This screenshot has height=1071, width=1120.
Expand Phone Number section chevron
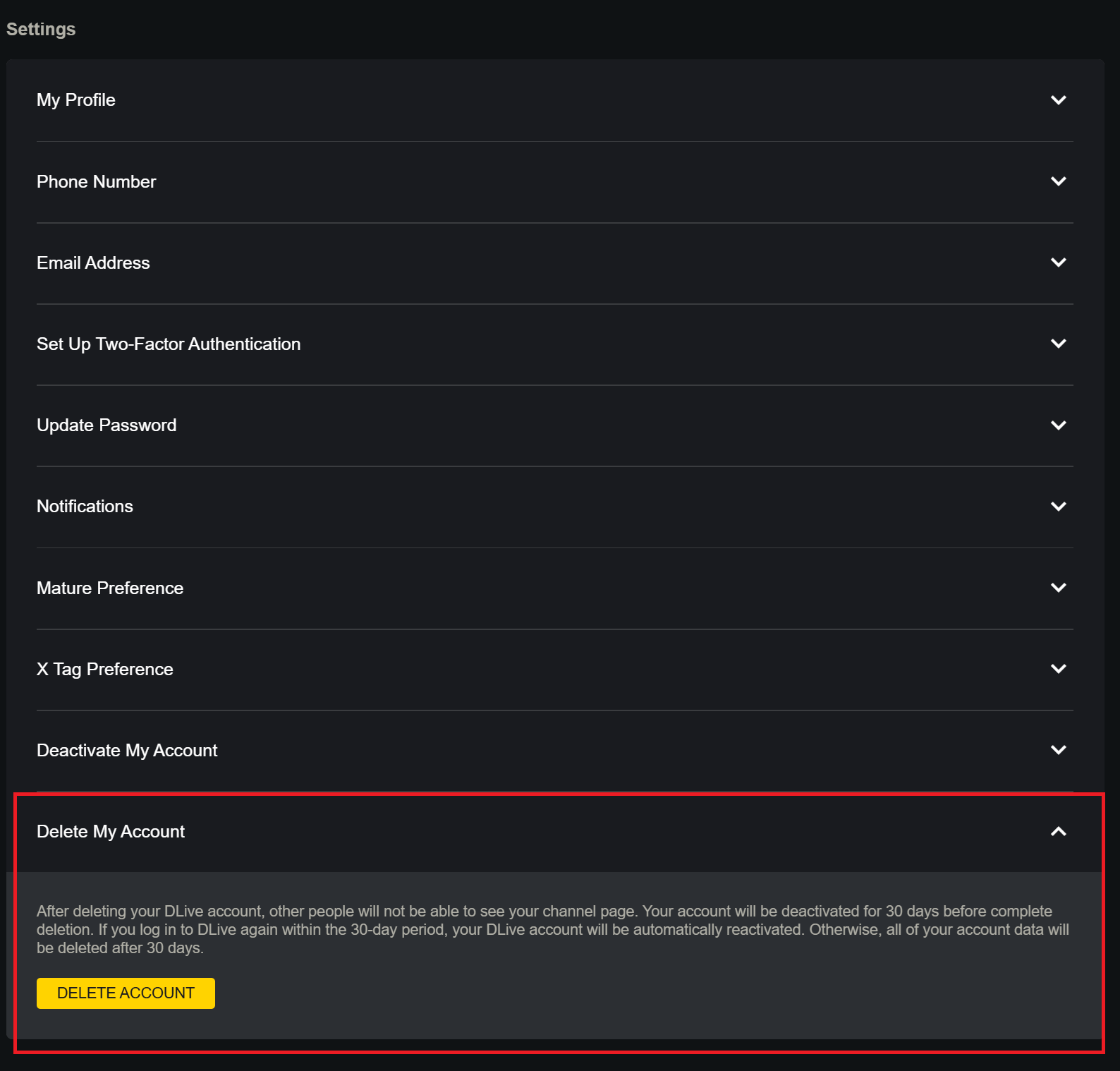click(x=1058, y=181)
